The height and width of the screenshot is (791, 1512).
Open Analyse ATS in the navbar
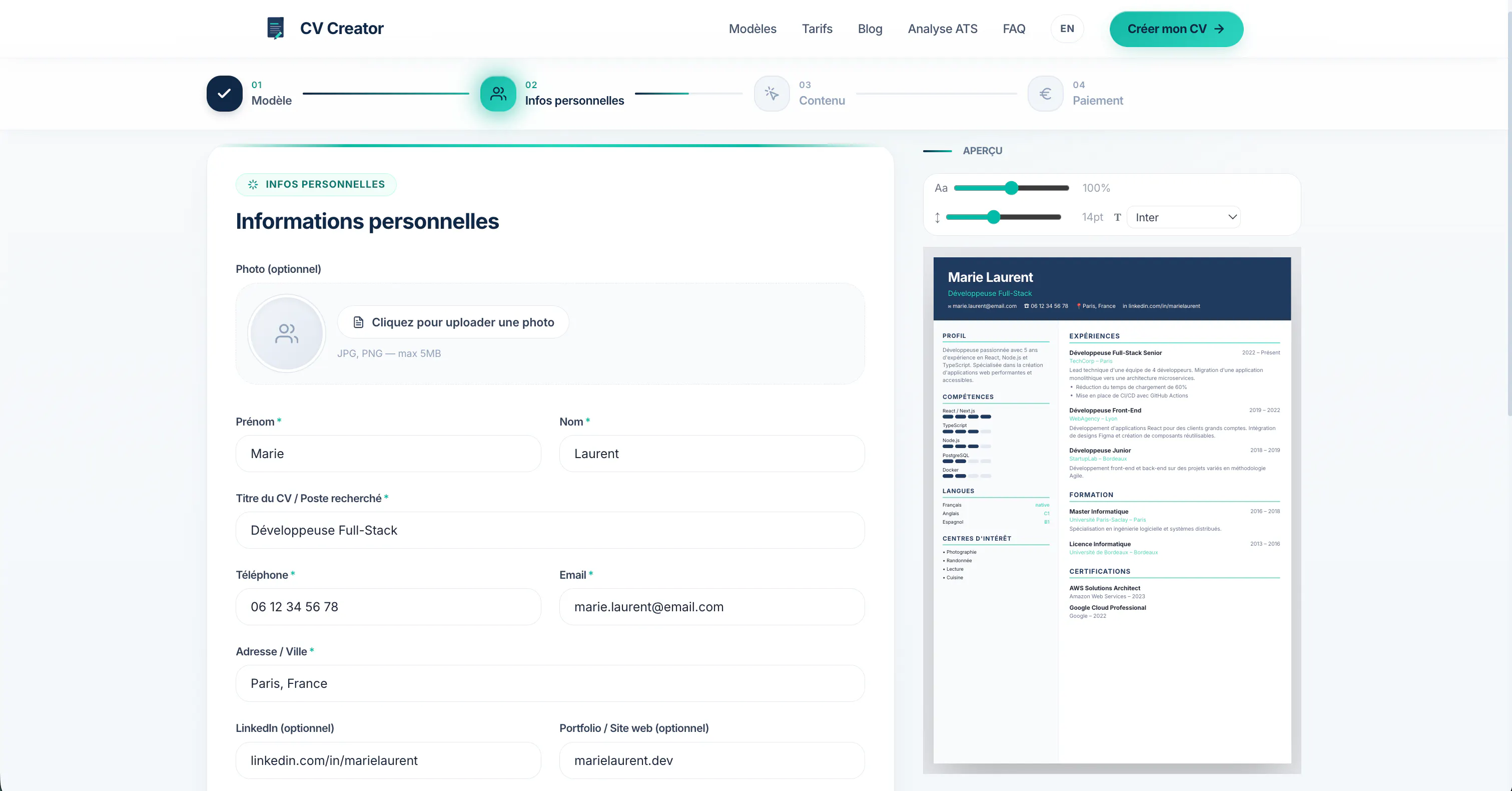[943, 29]
